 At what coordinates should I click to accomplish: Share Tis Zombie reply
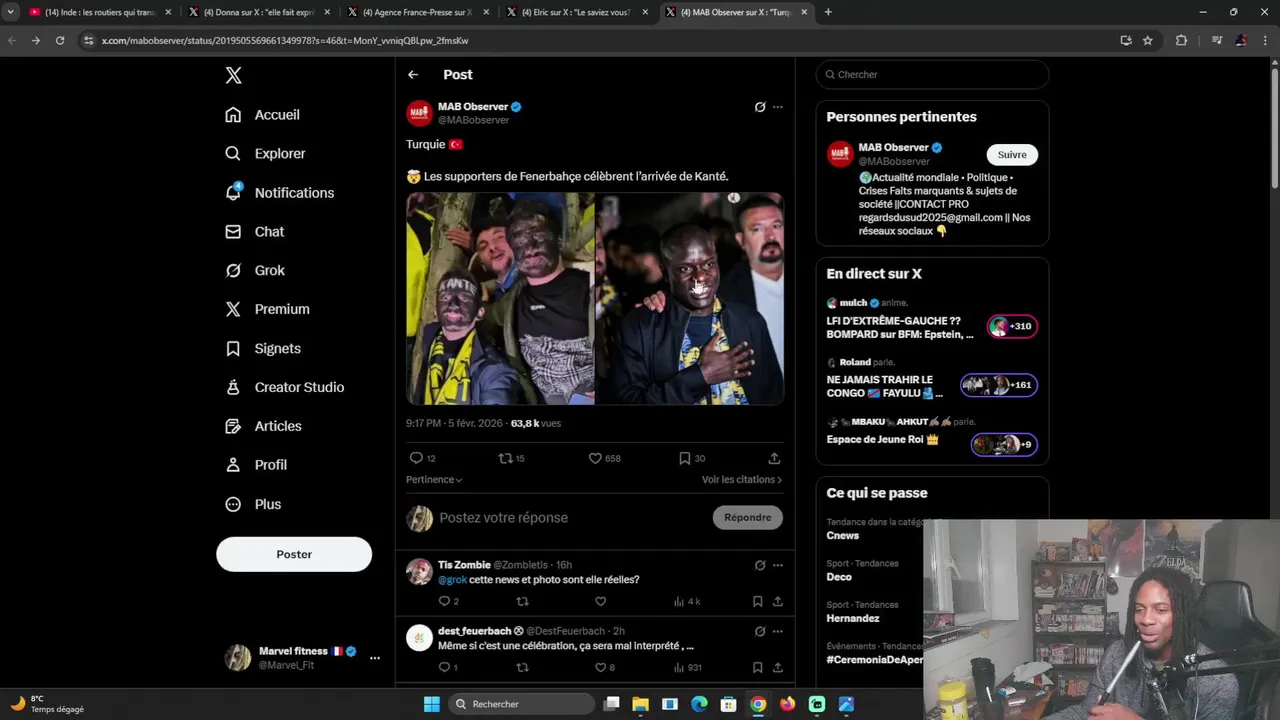[x=777, y=601]
